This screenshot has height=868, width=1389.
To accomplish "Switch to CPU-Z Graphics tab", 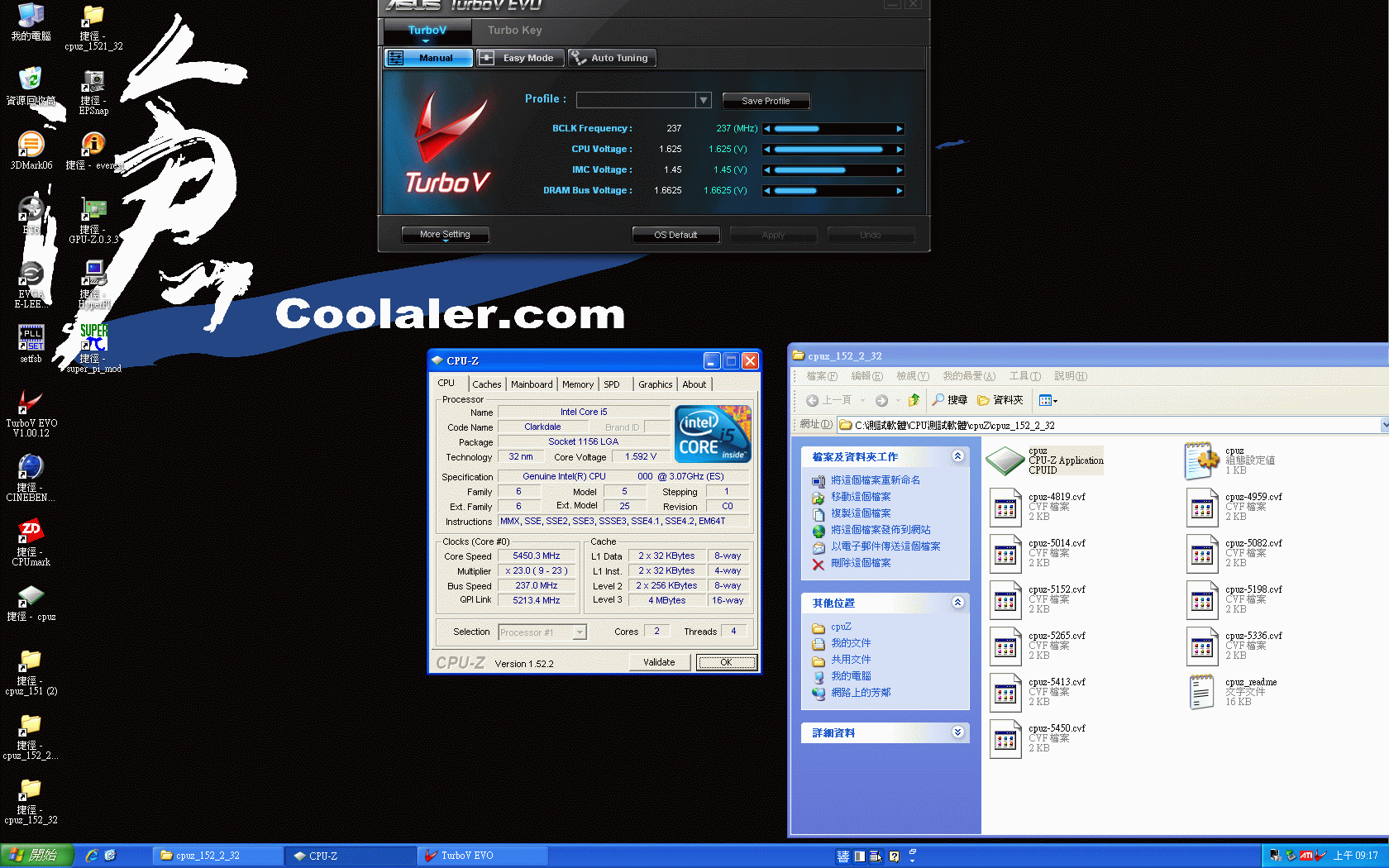I will pyautogui.click(x=655, y=384).
